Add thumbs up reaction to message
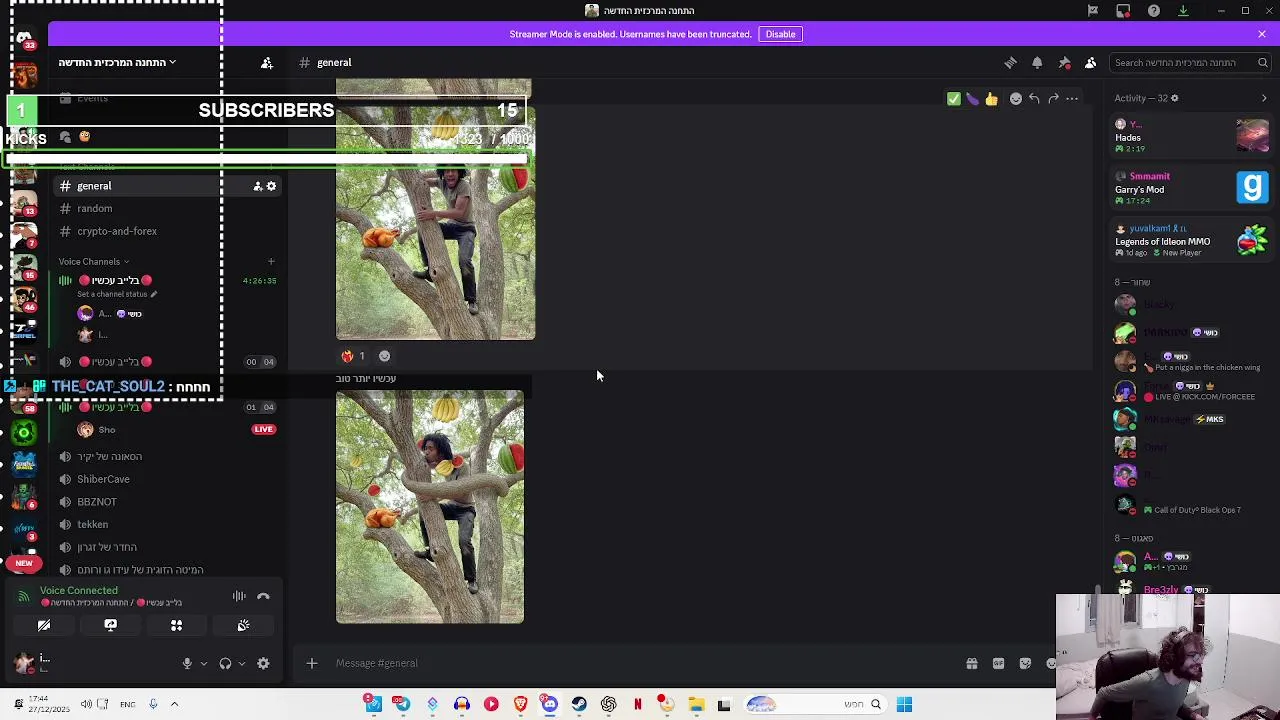 [x=991, y=99]
